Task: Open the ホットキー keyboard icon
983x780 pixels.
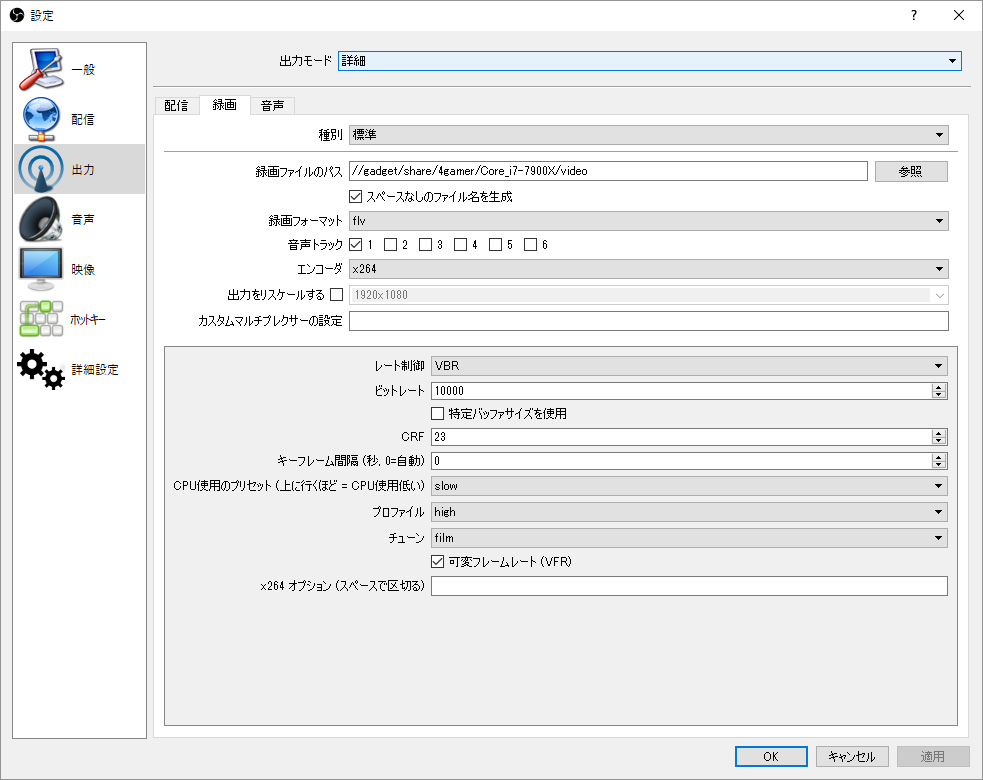Action: [x=41, y=319]
